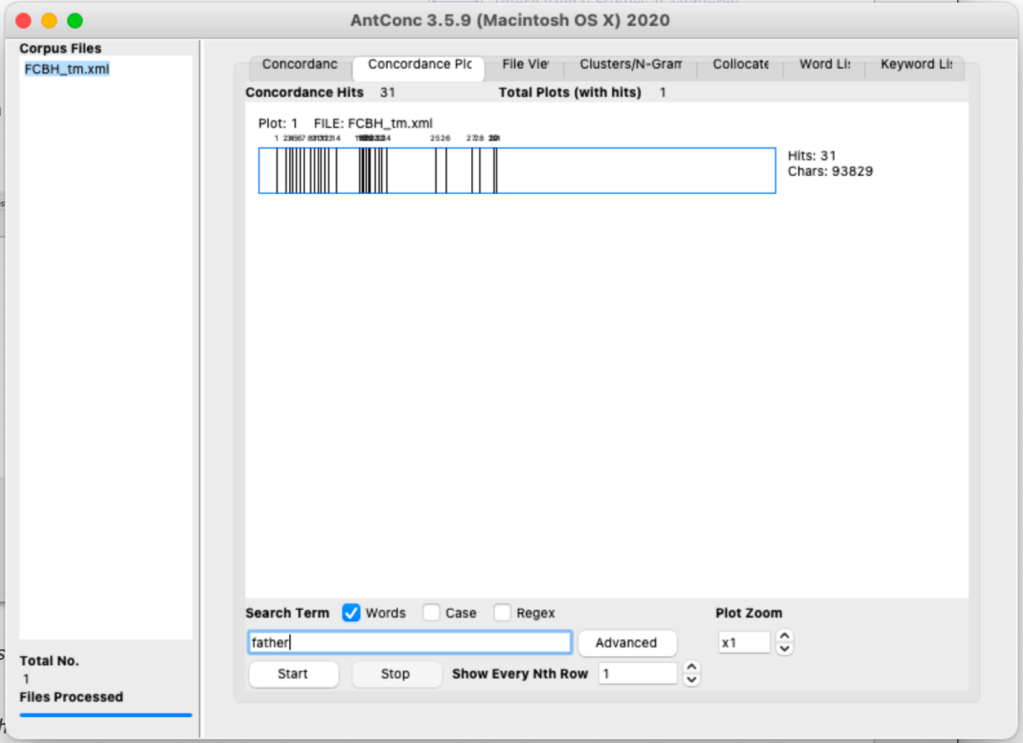This screenshot has width=1023, height=743.
Task: Switch to the Concordance tab
Action: click(x=300, y=65)
